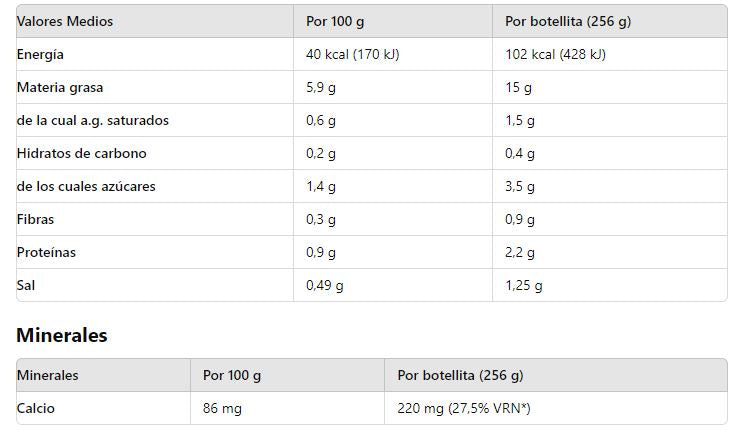This screenshot has height=447, width=742.
Task: Click the "3,5 g" sugars value
Action: (520, 186)
